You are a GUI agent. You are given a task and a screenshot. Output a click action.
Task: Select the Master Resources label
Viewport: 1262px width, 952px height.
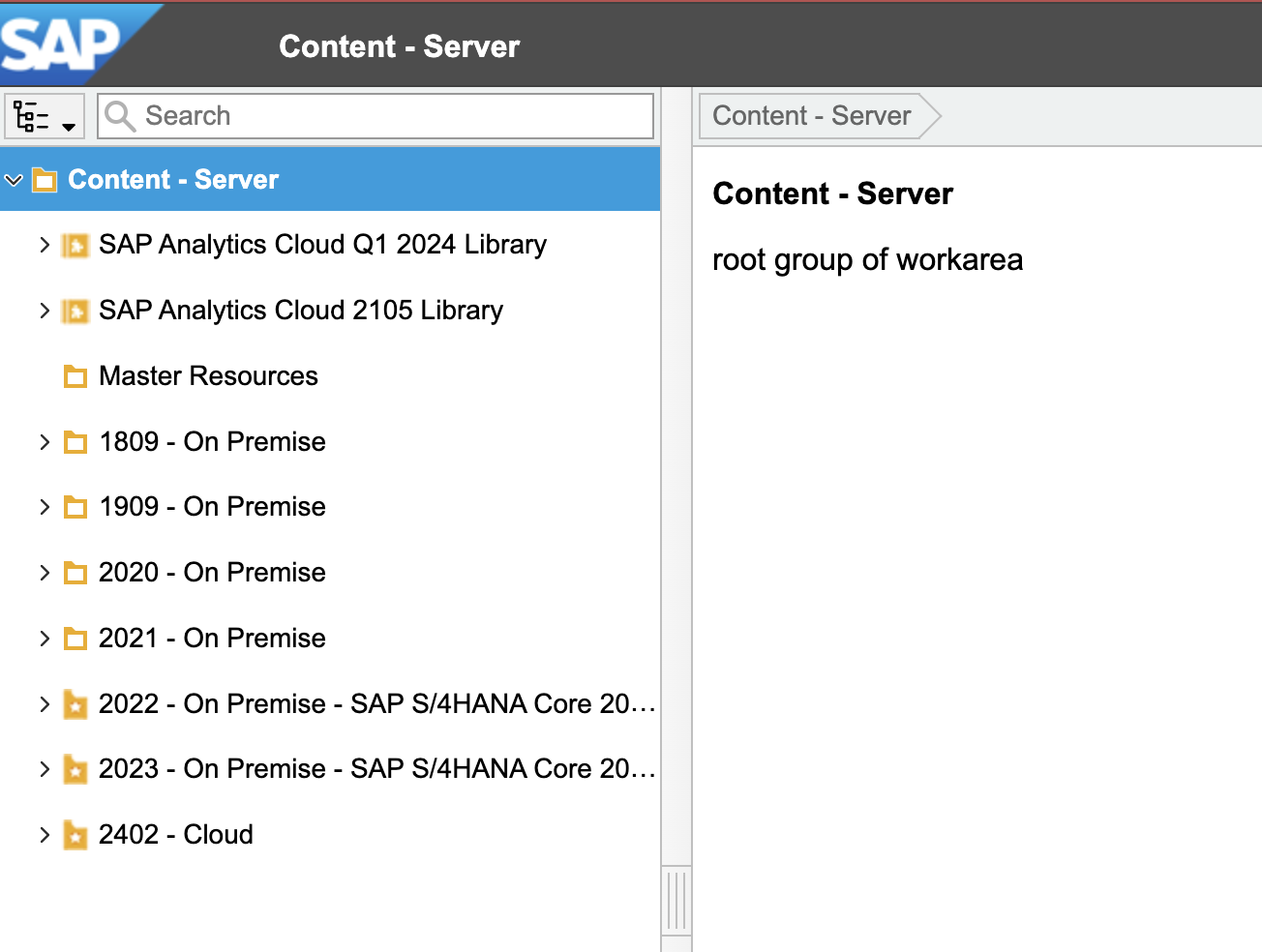[x=208, y=376]
